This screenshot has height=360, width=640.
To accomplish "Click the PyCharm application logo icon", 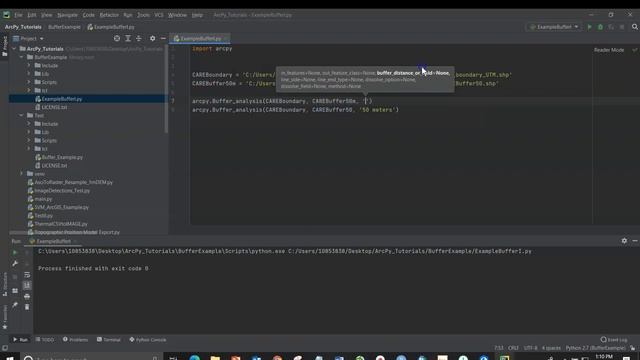I will tap(7, 15).
